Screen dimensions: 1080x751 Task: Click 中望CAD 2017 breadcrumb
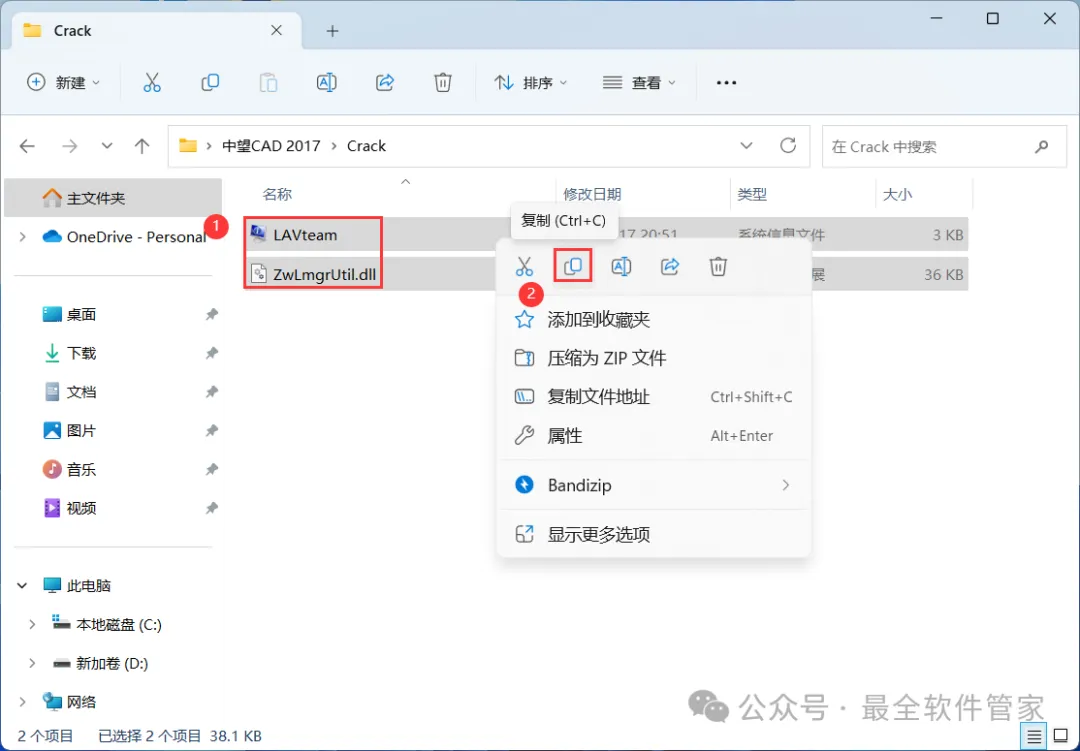coord(271,146)
